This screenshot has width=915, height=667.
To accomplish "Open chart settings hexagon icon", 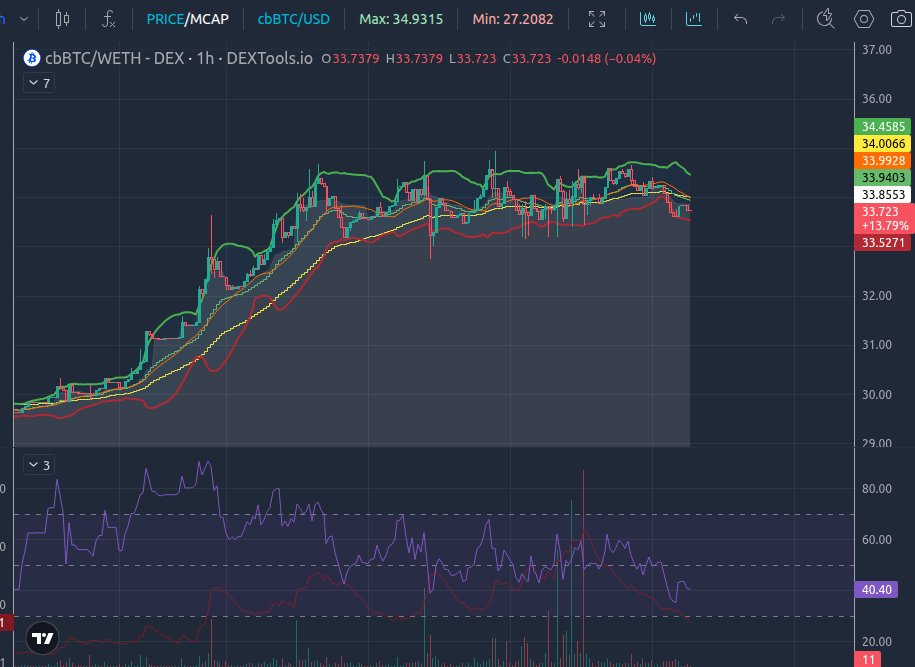I will tap(864, 19).
